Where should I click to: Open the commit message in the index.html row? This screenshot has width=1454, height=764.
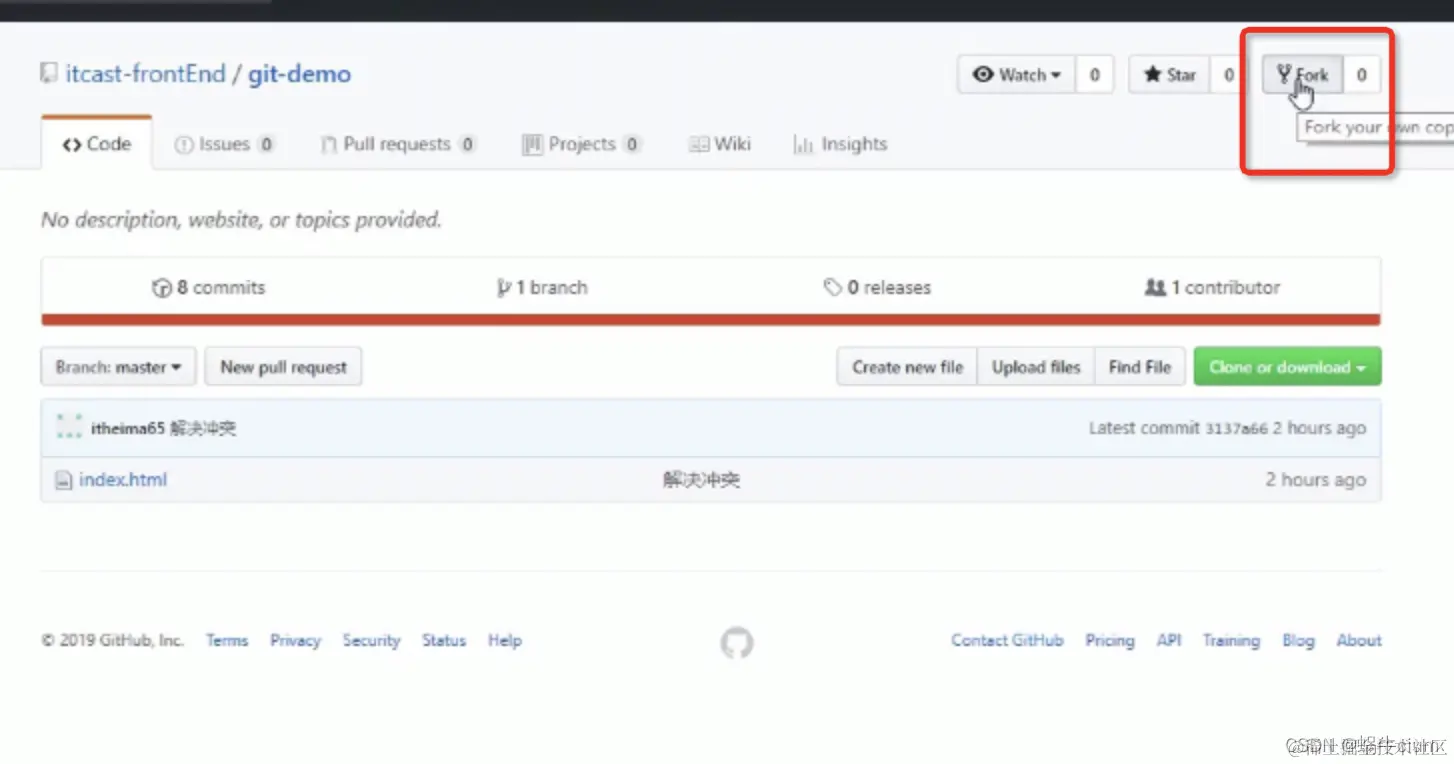[x=701, y=480]
